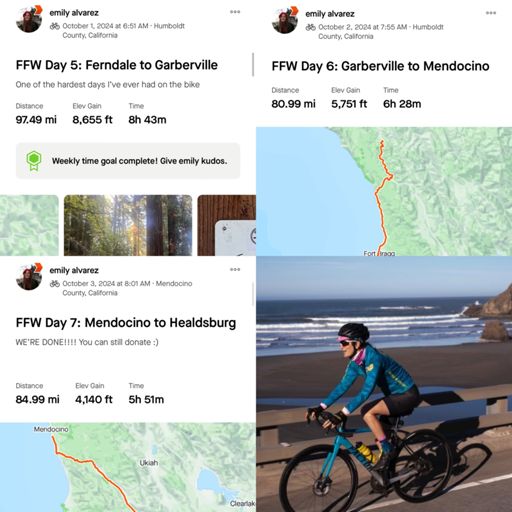Open the redwood forest photo thumbnail
Screen dimensions: 512x512
(128, 225)
